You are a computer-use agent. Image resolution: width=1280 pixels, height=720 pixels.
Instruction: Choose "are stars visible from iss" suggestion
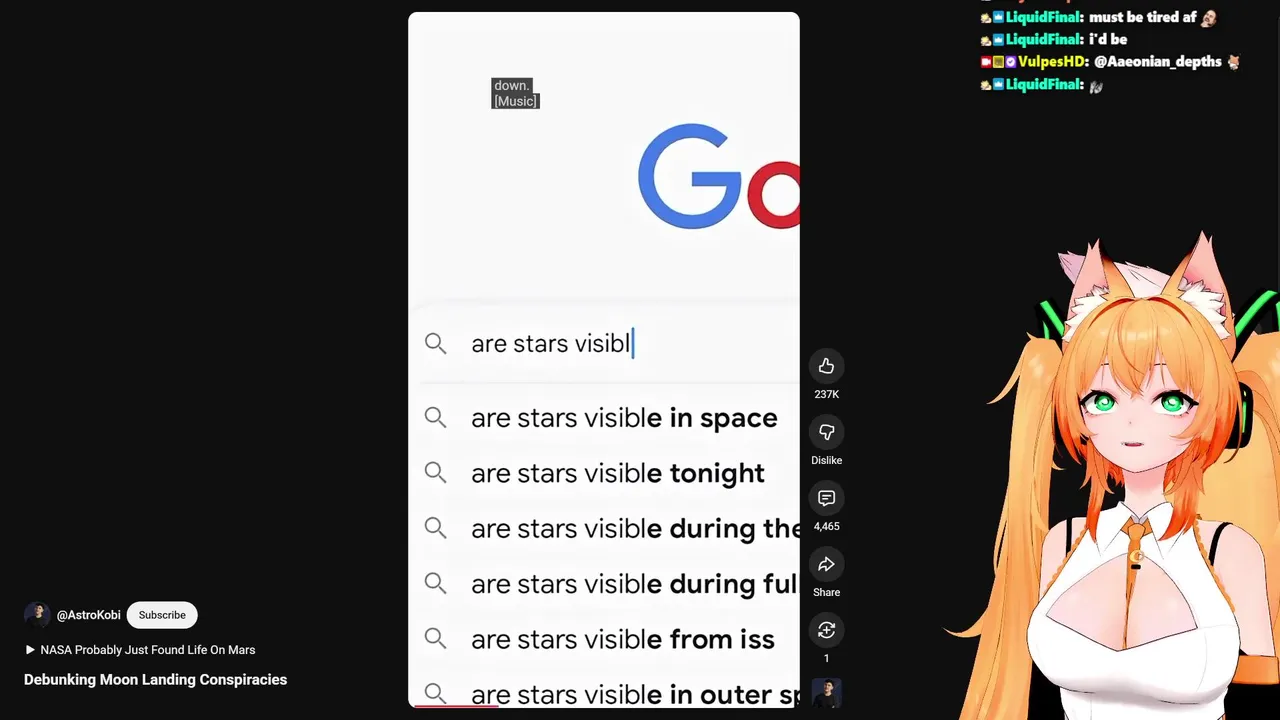(623, 639)
